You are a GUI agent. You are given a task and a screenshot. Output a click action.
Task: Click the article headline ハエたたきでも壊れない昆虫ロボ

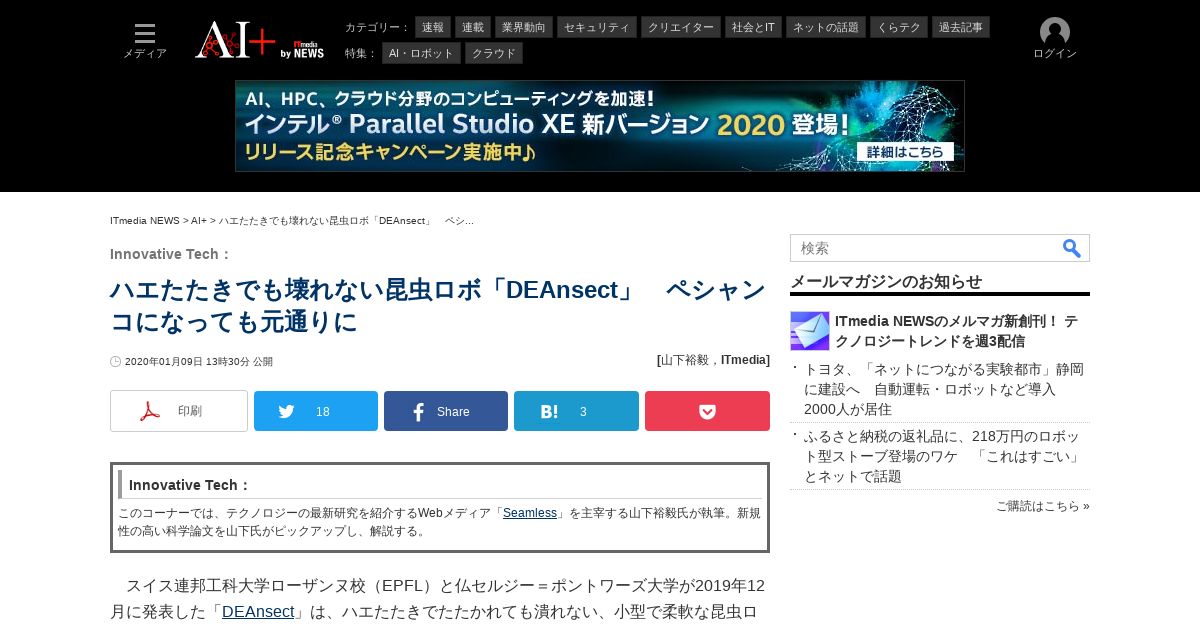pos(438,306)
